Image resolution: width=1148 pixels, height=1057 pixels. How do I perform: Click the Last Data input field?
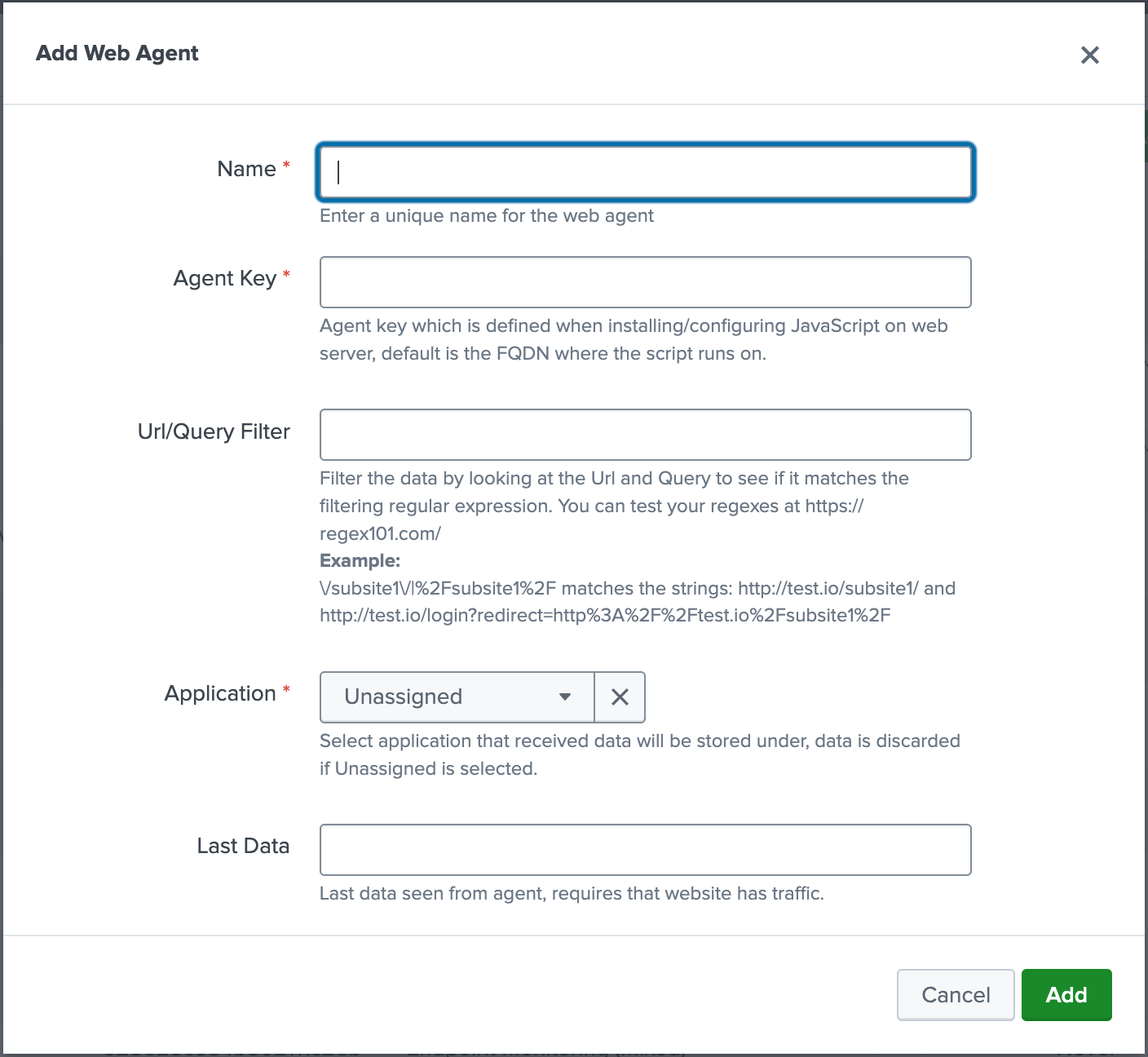645,850
